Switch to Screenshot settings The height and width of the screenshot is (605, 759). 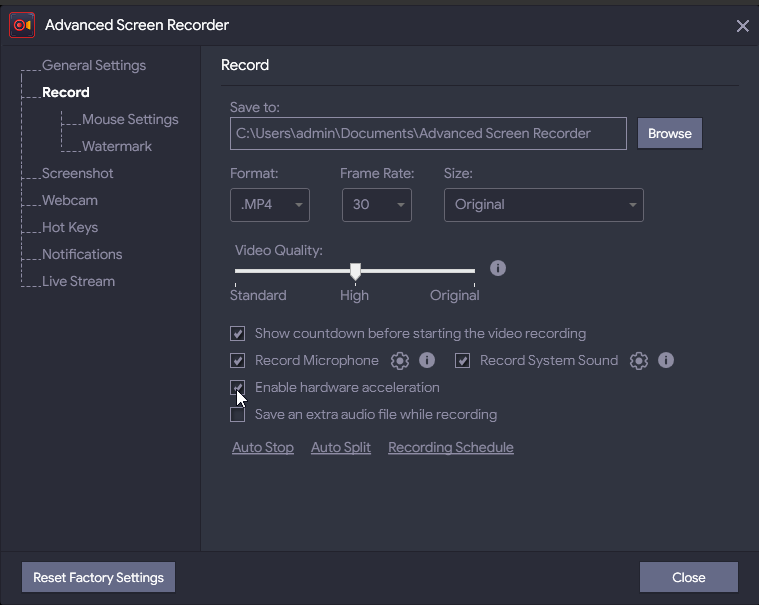(77, 173)
